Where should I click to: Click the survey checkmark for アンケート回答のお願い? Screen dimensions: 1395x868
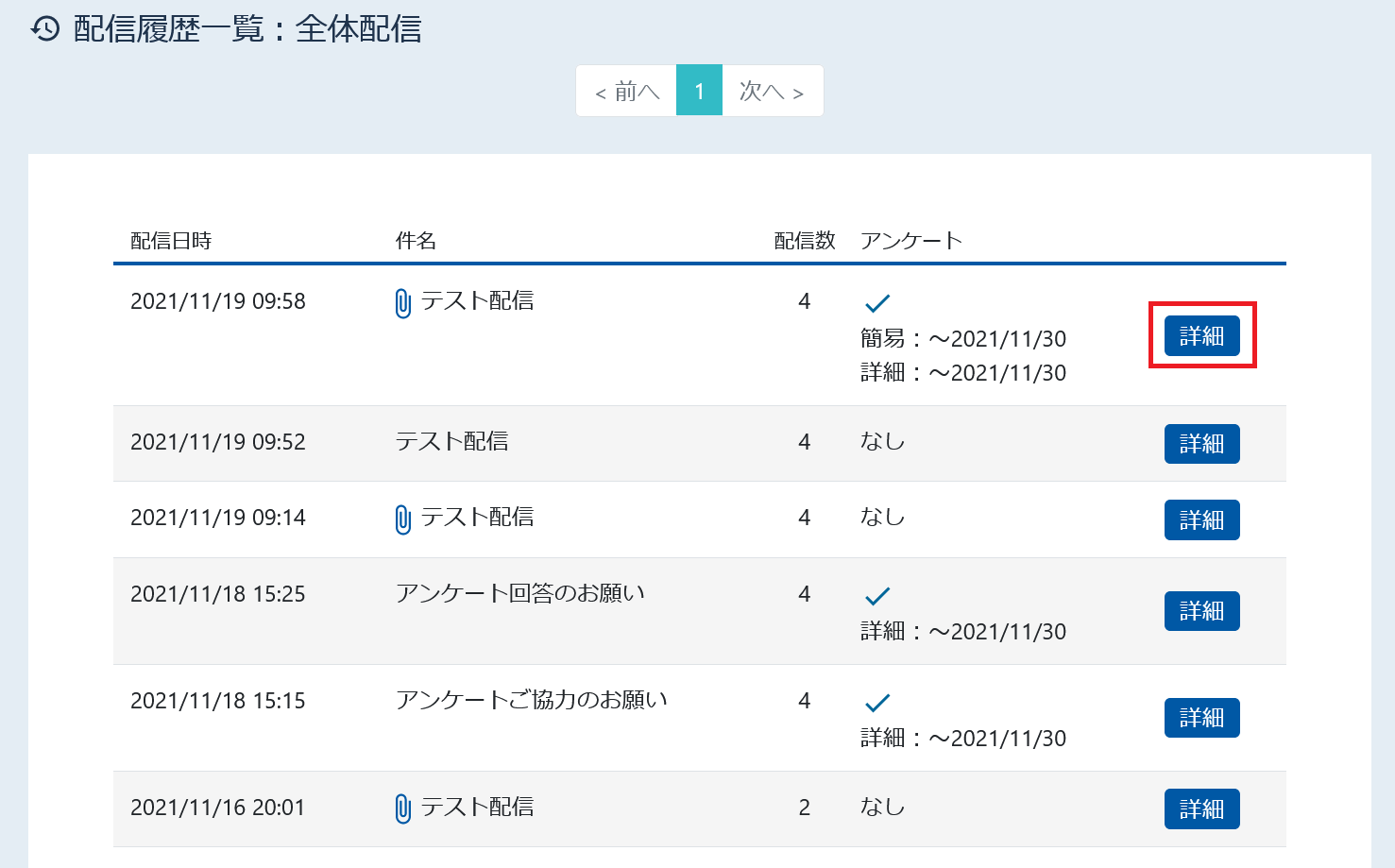tap(877, 596)
